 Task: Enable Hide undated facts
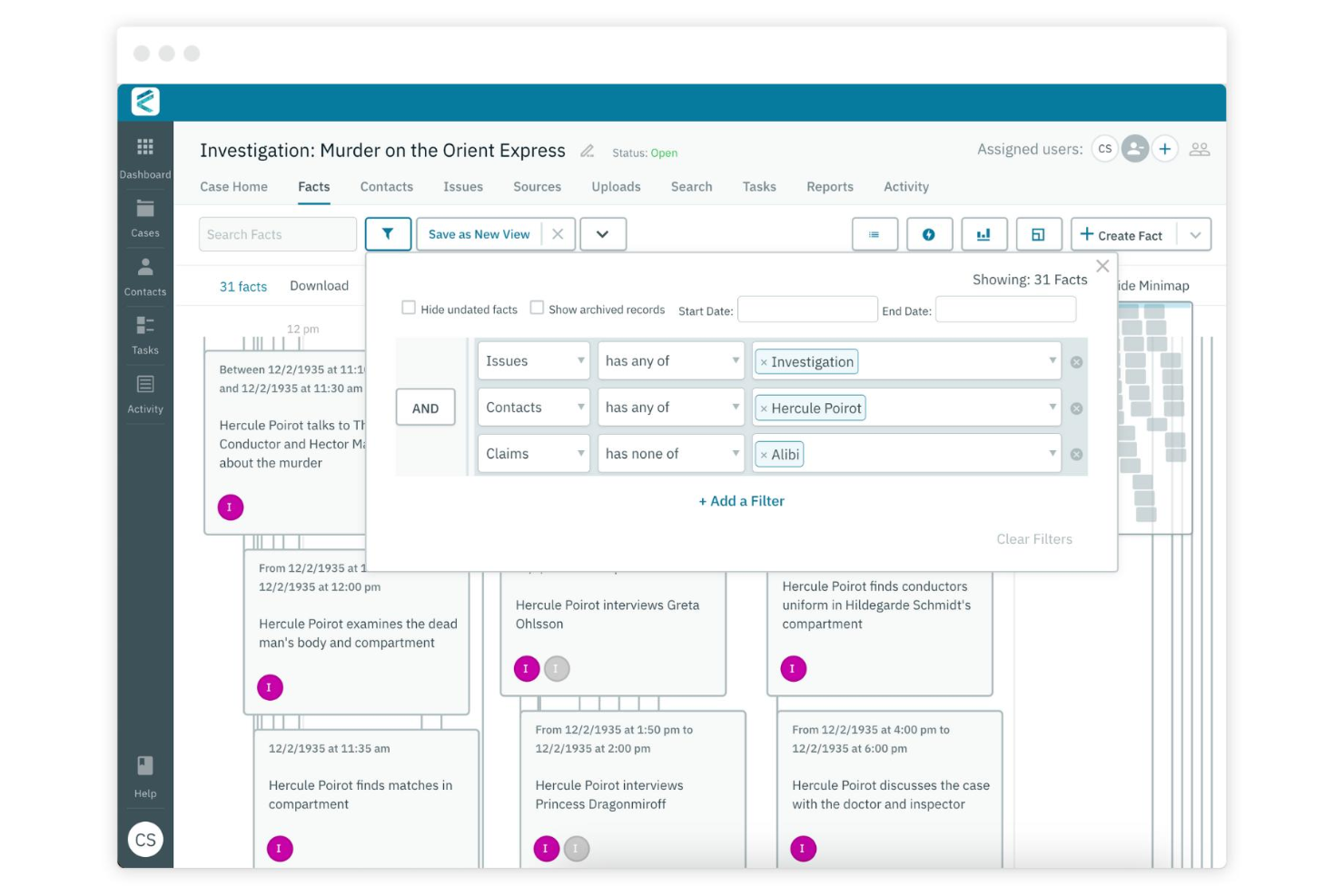pos(409,307)
